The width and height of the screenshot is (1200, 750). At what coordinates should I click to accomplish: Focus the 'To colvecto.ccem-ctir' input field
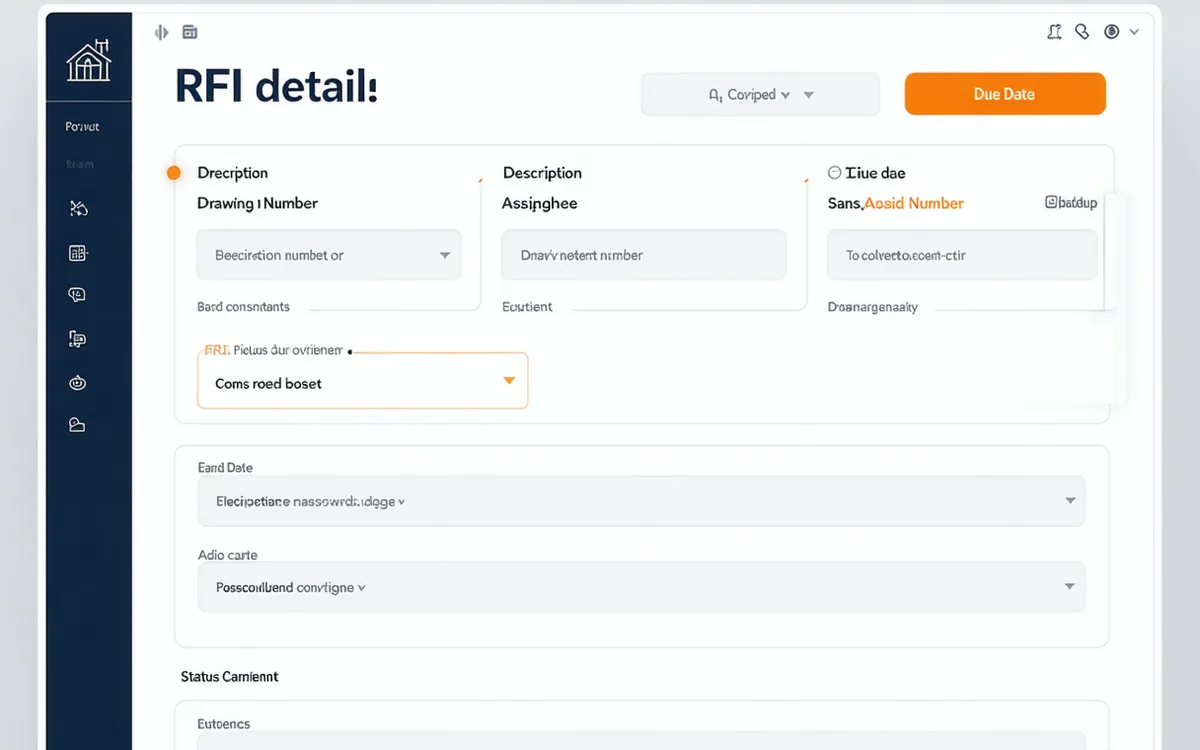(962, 255)
